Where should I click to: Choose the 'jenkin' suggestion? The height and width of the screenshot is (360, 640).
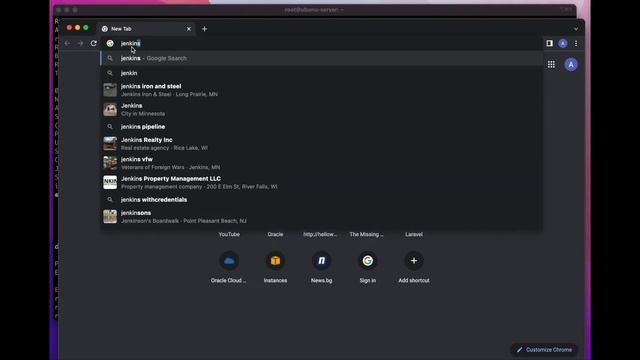click(322, 73)
